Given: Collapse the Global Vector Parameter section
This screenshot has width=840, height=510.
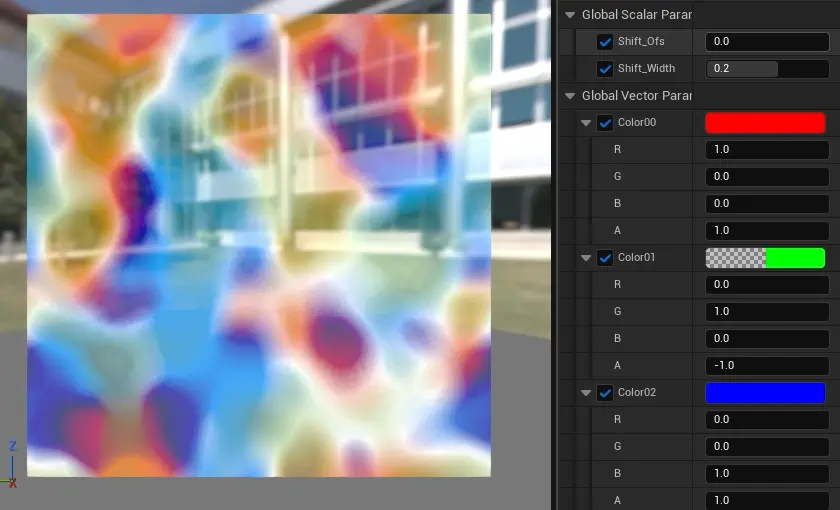Looking at the screenshot, I should click(570, 96).
